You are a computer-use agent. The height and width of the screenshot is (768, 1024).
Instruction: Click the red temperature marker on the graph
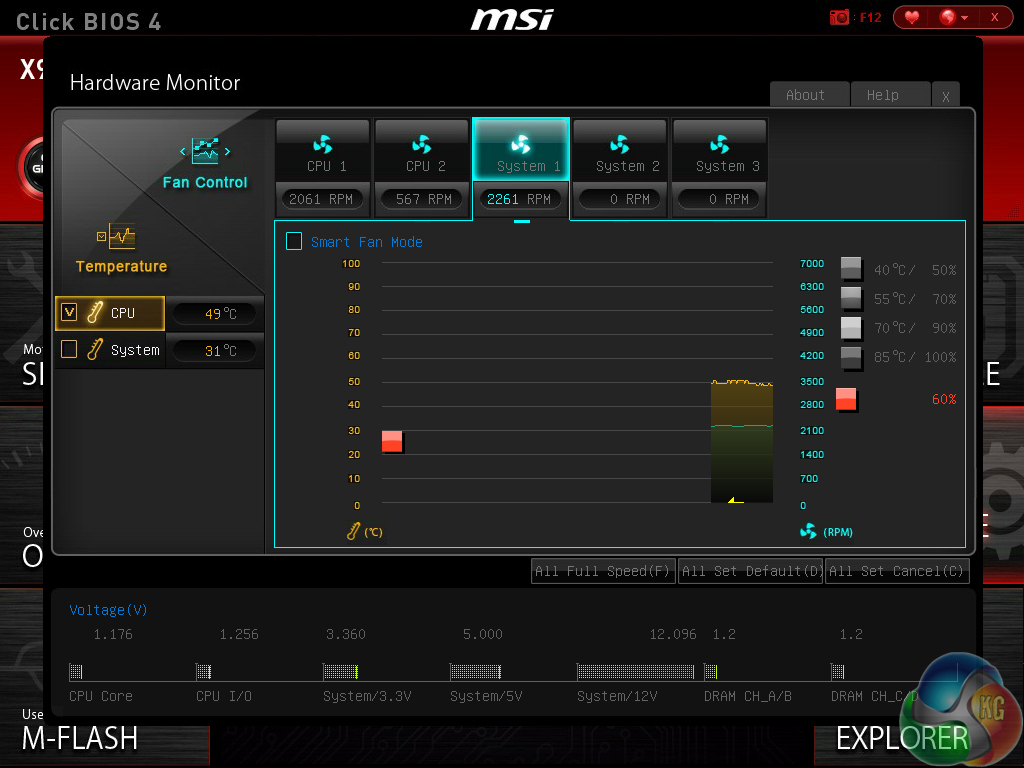pos(392,441)
